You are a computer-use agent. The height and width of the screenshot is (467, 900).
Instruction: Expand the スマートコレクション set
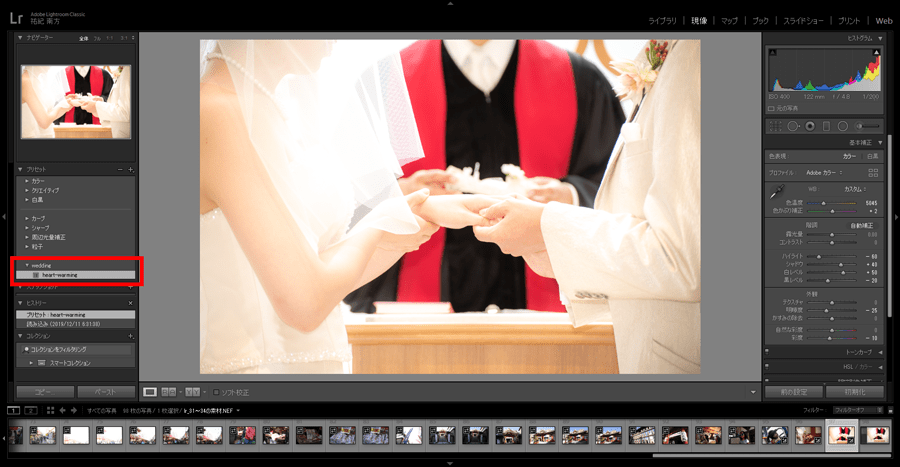tap(31, 363)
